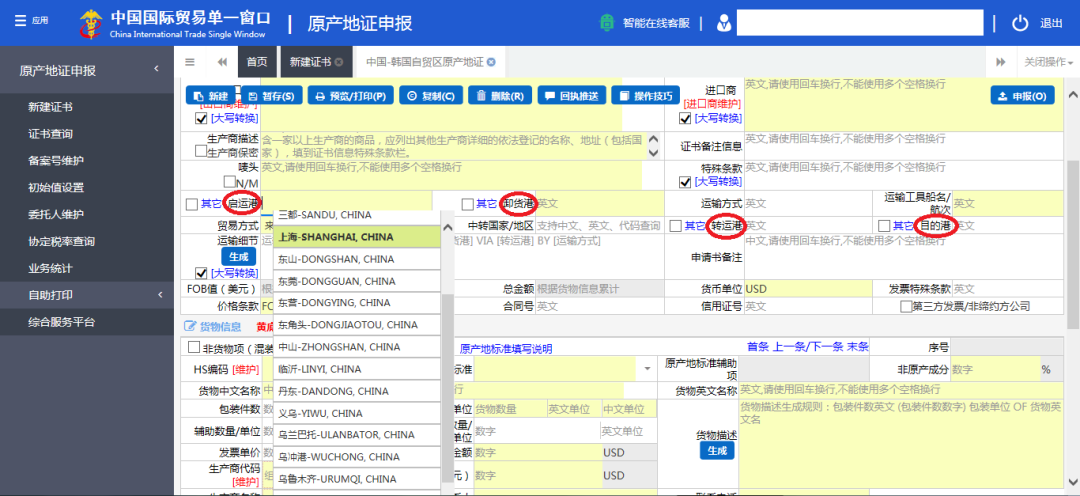Expand the 自助打印 sidebar section

pyautogui.click(x=160, y=295)
